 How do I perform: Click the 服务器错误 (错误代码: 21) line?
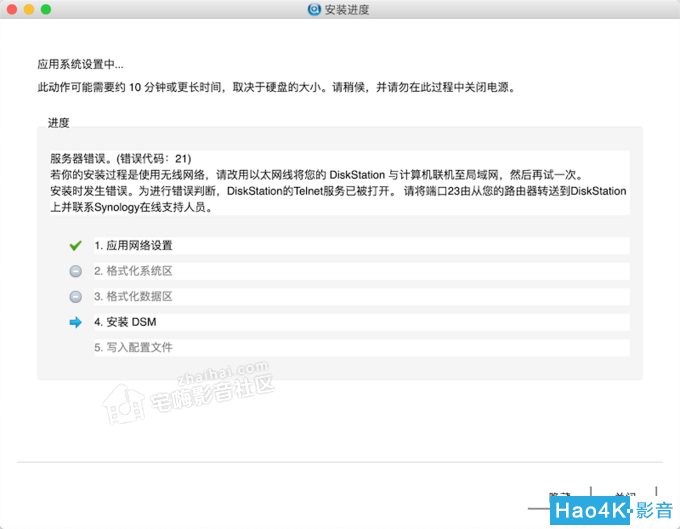121,159
